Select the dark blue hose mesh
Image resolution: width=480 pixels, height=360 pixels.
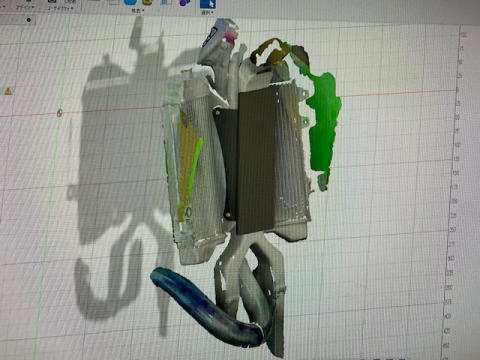207,308
